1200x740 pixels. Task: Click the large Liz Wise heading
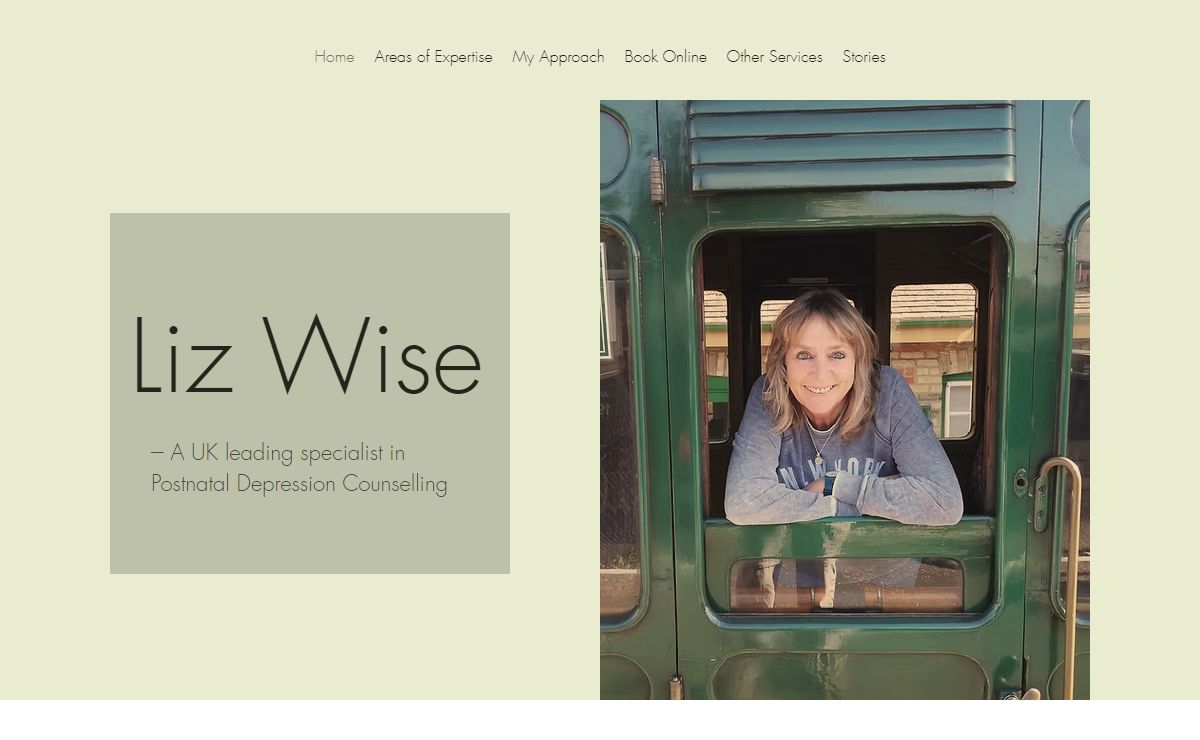point(307,357)
